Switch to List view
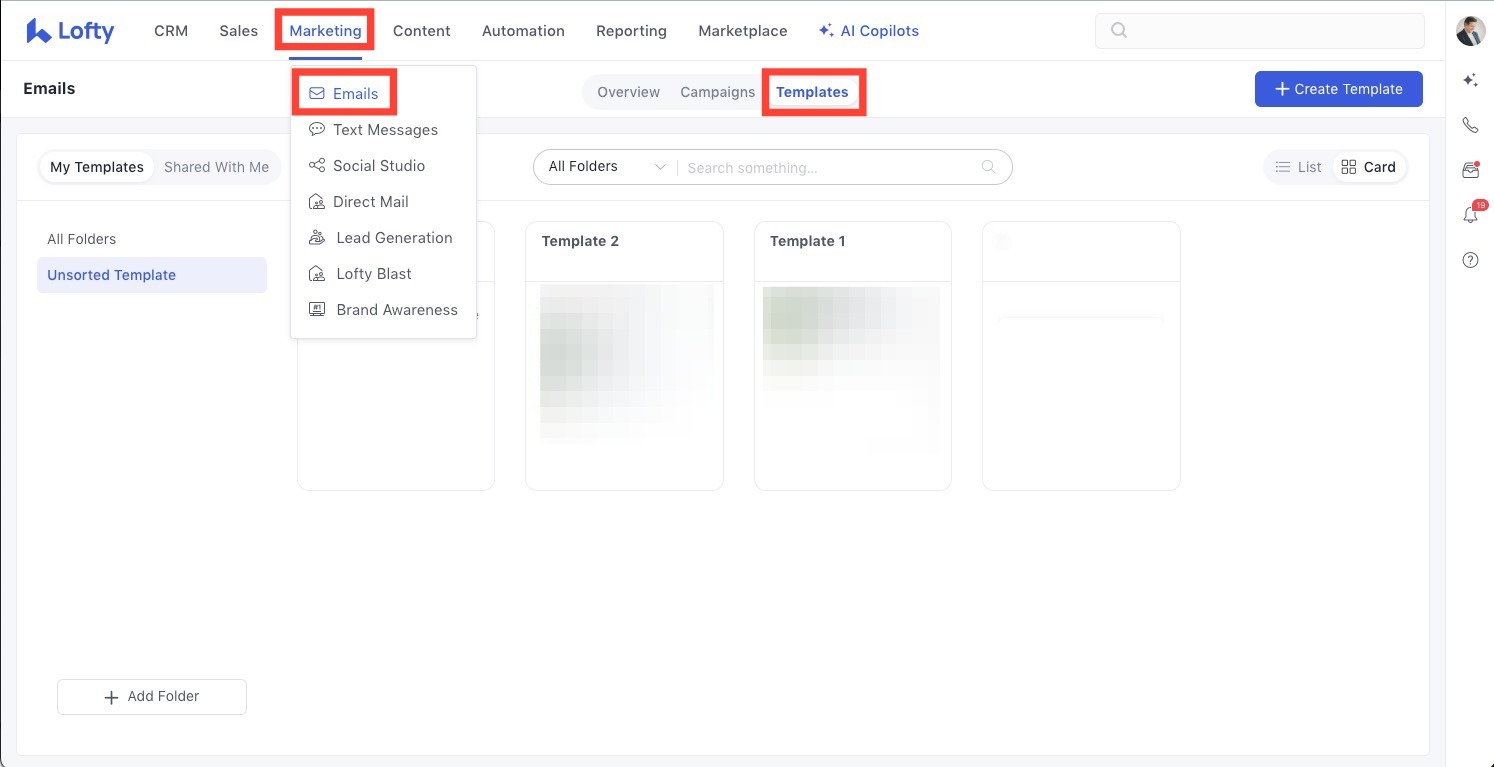This screenshot has height=767, width=1494. point(1299,167)
